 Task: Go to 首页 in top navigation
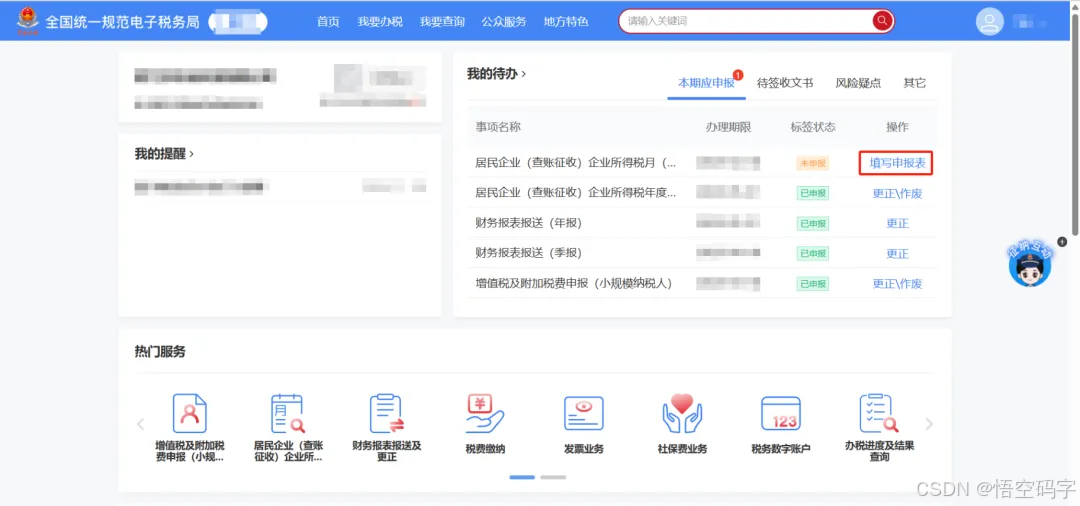click(328, 21)
